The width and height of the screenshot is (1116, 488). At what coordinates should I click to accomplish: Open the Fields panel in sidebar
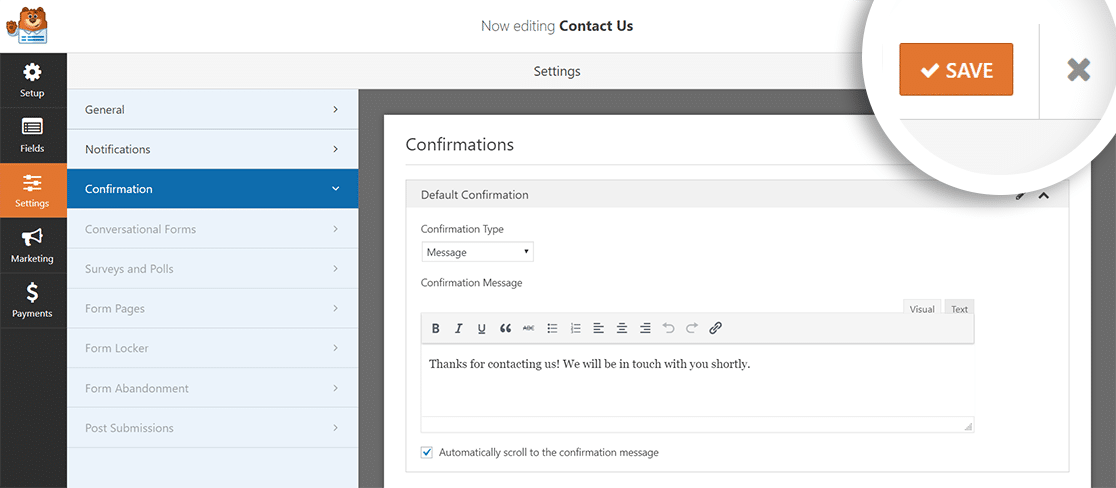tap(33, 135)
